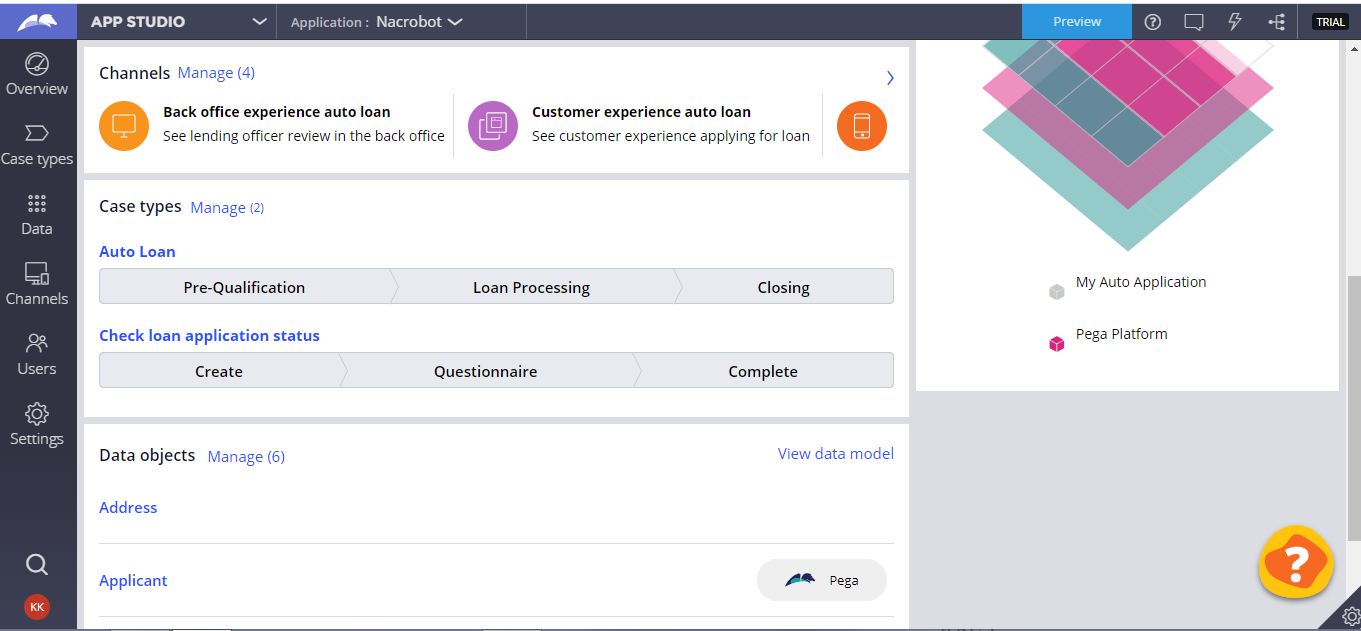Click the Pega logo in the top-left corner
Screen dimensions: 1361x631
point(37,21)
